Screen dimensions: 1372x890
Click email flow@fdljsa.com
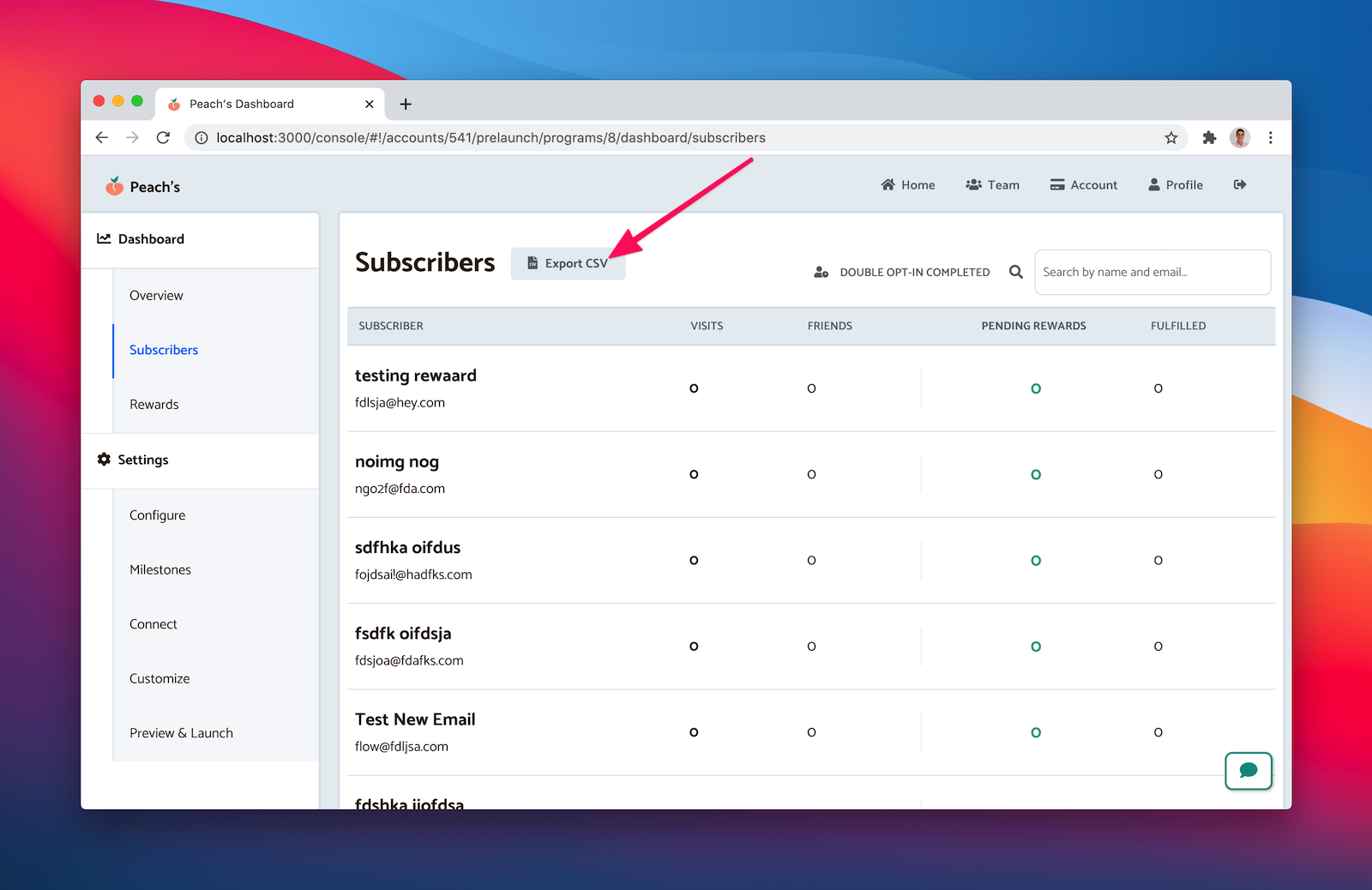(x=401, y=746)
